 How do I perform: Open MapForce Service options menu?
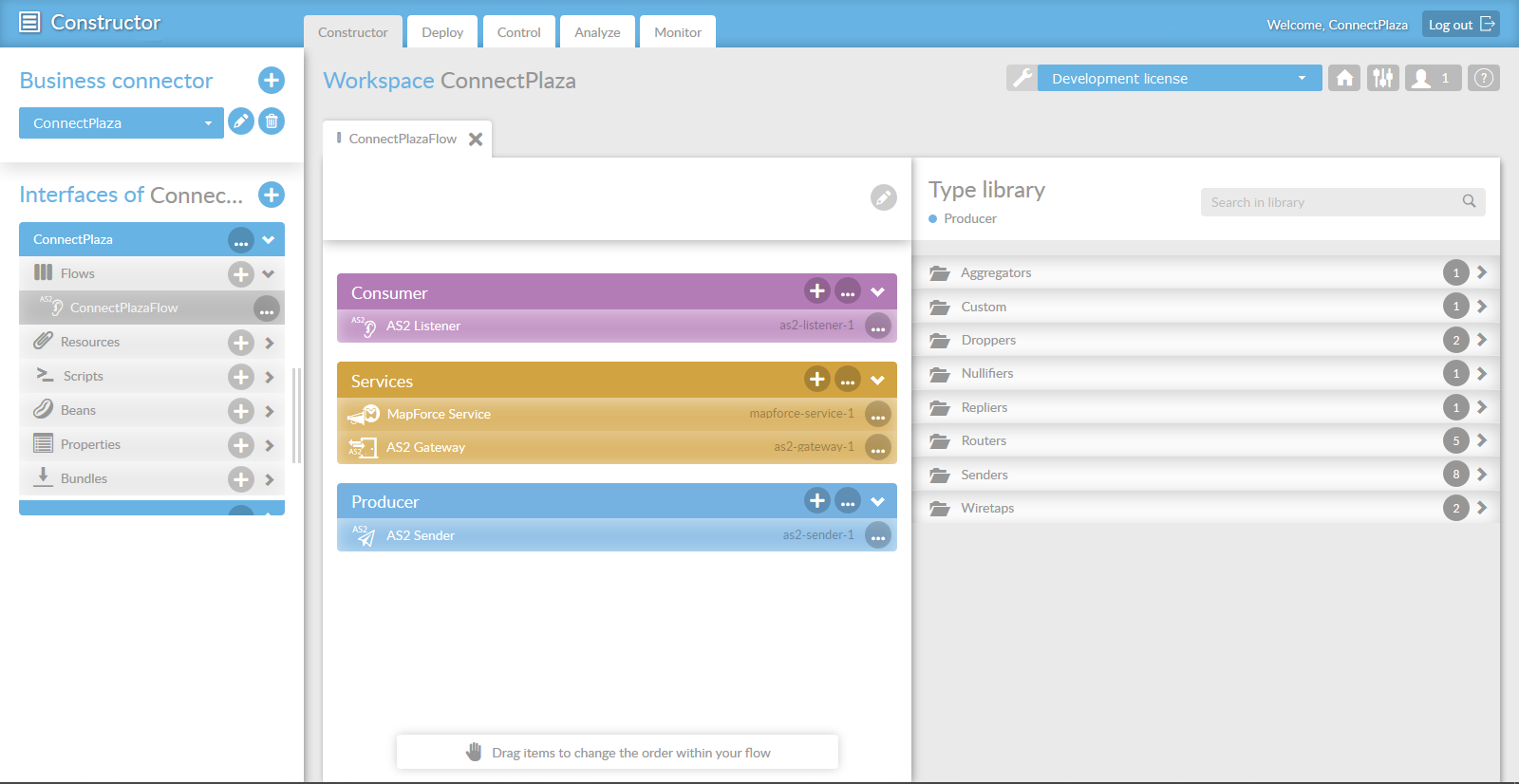point(878,414)
